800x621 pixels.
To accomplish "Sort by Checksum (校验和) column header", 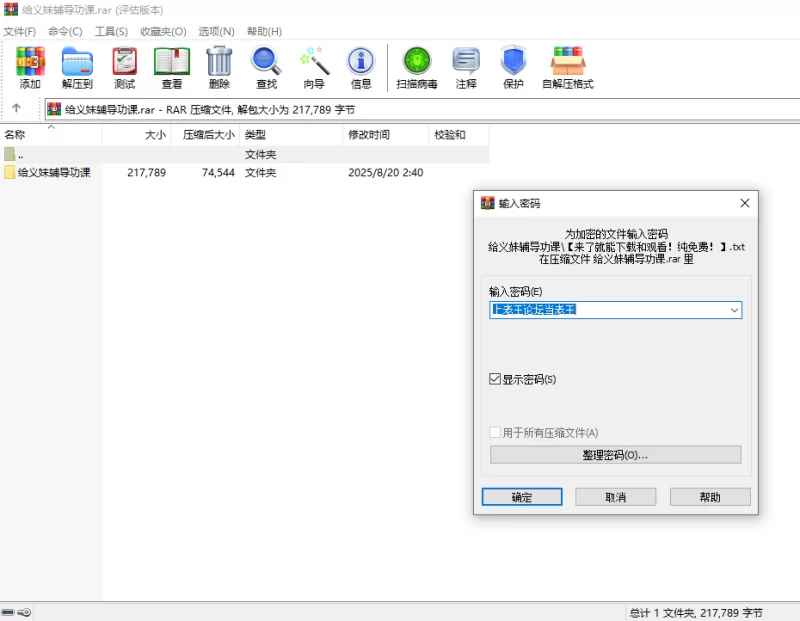I will 459,135.
